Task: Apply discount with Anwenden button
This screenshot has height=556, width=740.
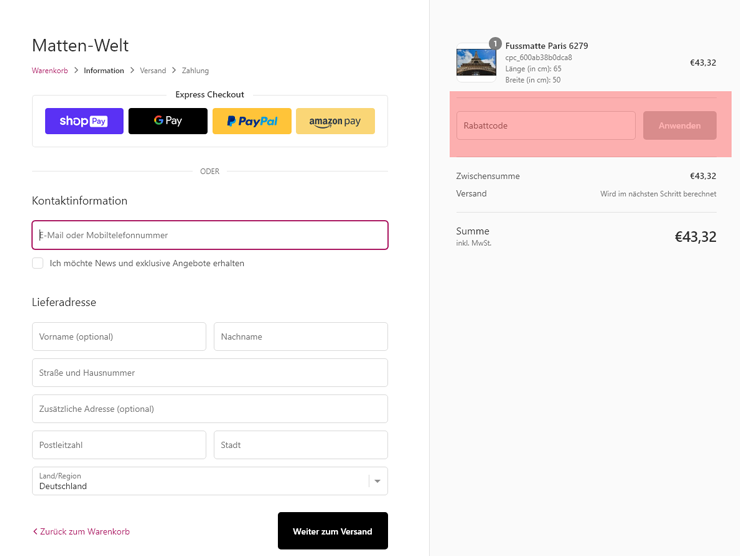Action: pos(680,126)
